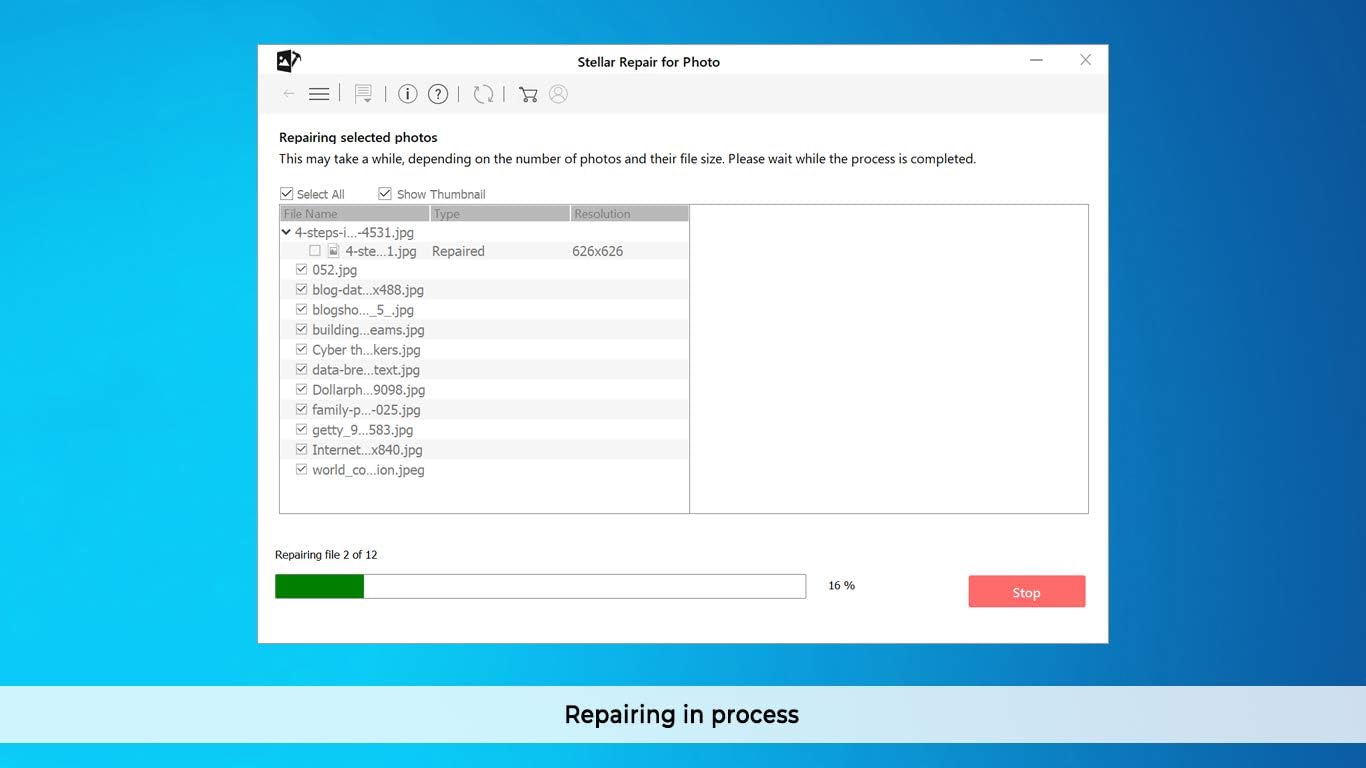The height and width of the screenshot is (768, 1366).
Task: Uncheck the family-p...-025.jpg checkbox
Action: coord(301,410)
